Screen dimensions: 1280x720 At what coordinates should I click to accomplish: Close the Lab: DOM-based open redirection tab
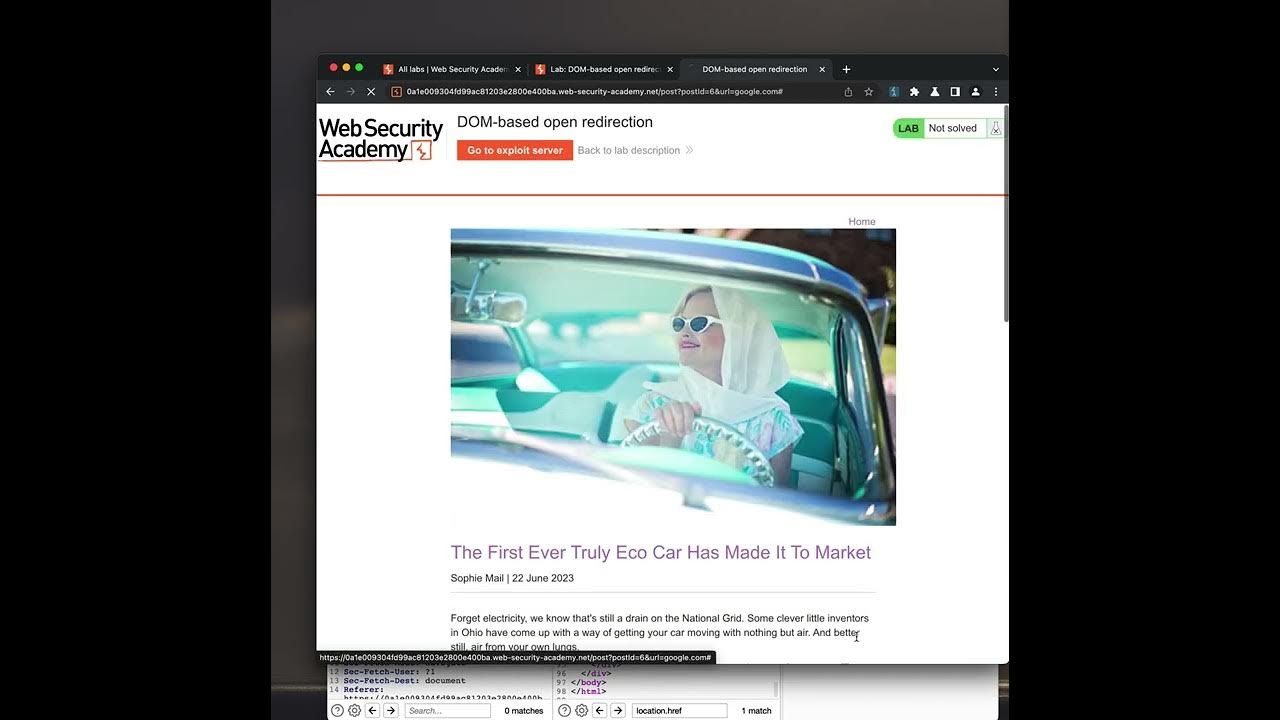click(x=670, y=69)
